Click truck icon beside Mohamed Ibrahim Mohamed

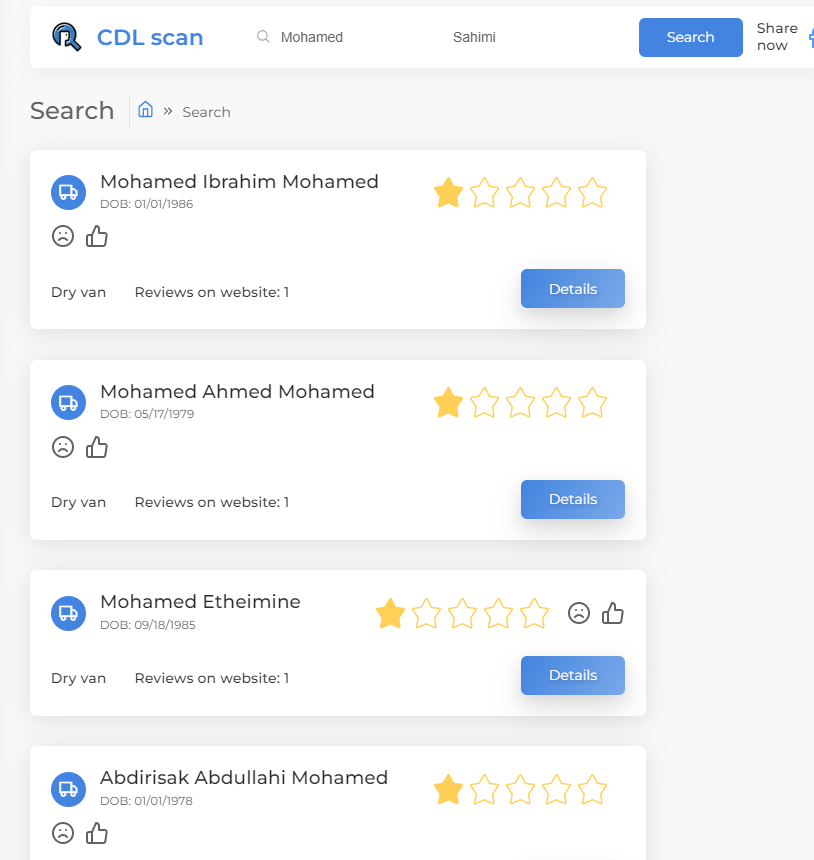point(69,193)
